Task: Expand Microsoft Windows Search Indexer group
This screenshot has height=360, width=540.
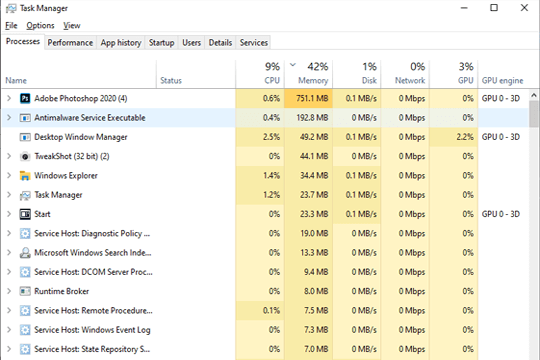Action: [9, 253]
